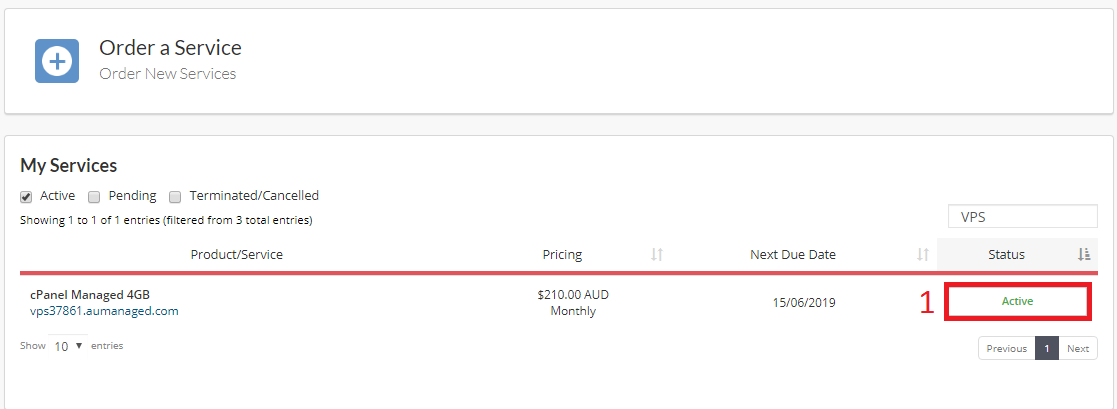Go to Next page of services
Viewport: 1117px width, 409px height.
click(1078, 348)
